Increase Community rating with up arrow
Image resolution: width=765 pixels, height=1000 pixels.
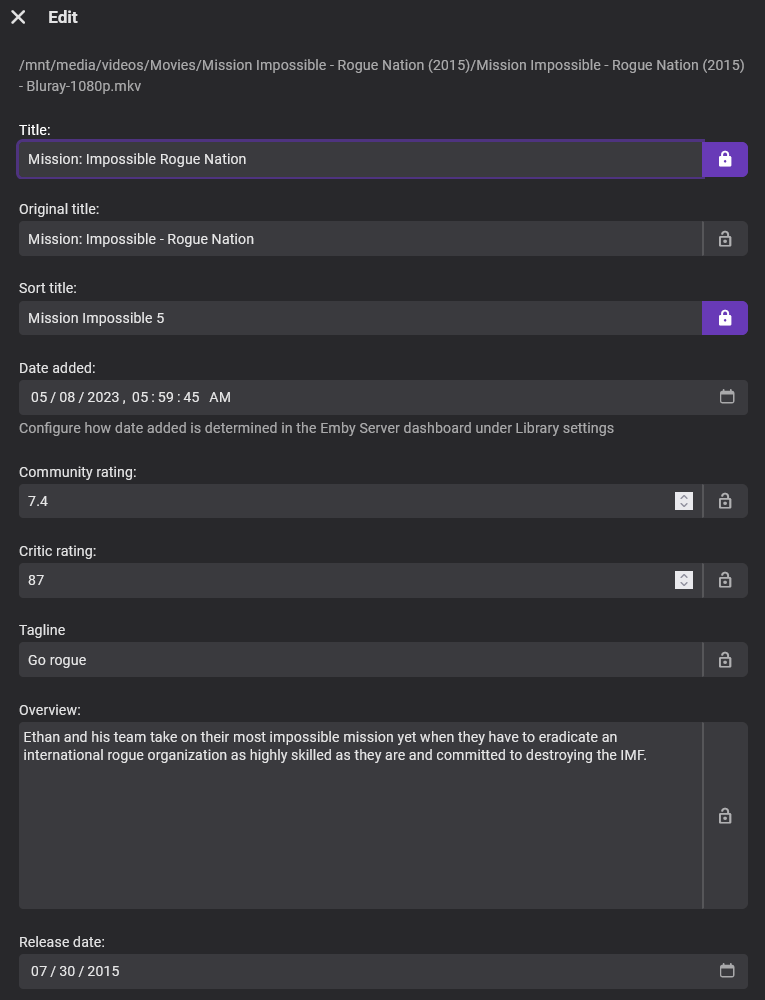[x=684, y=496]
